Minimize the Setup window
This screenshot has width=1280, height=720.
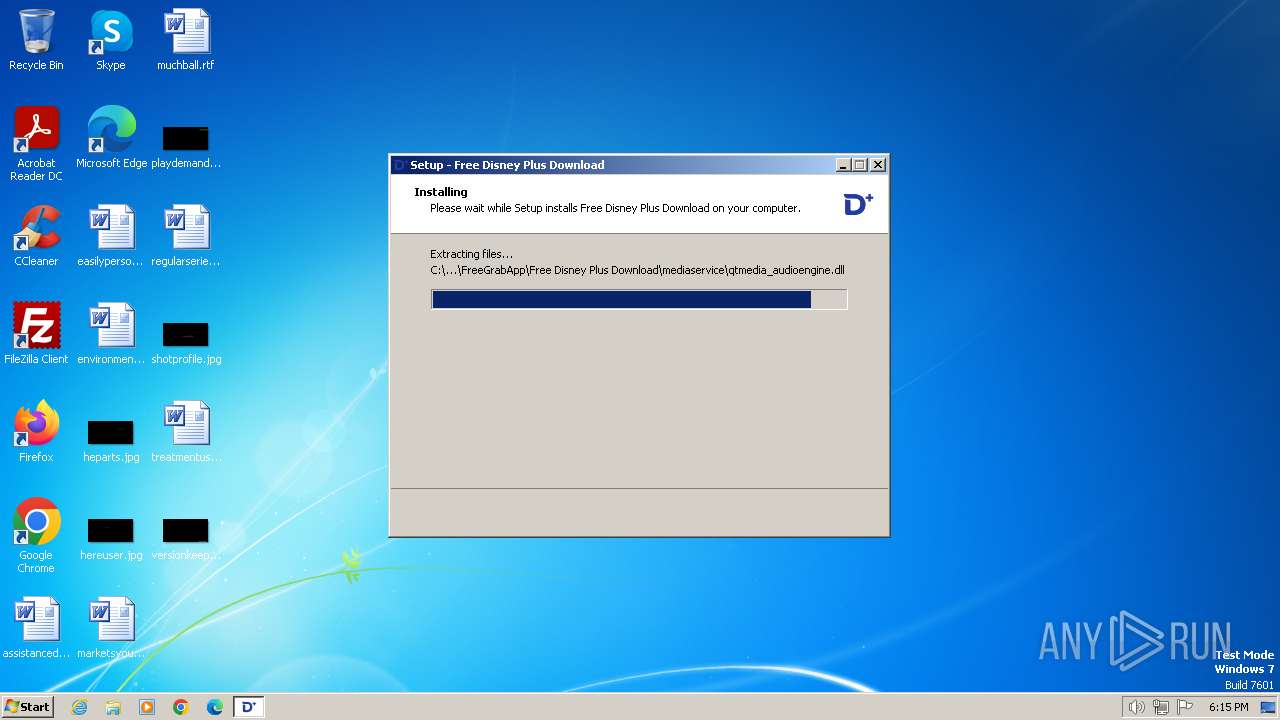pos(843,165)
